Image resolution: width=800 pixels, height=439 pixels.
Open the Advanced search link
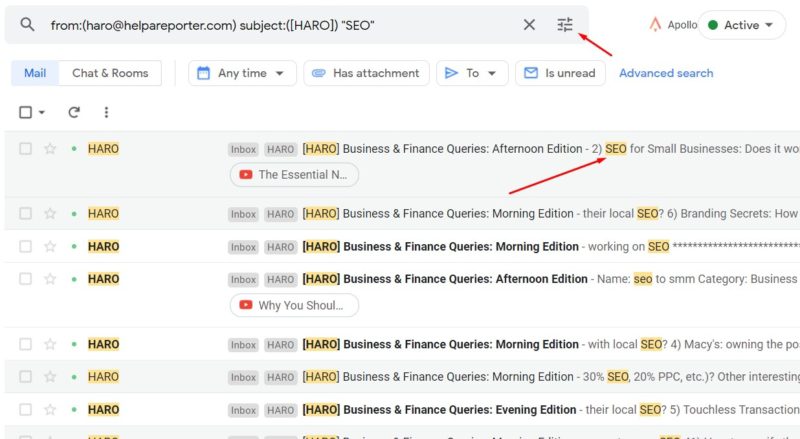click(x=666, y=73)
